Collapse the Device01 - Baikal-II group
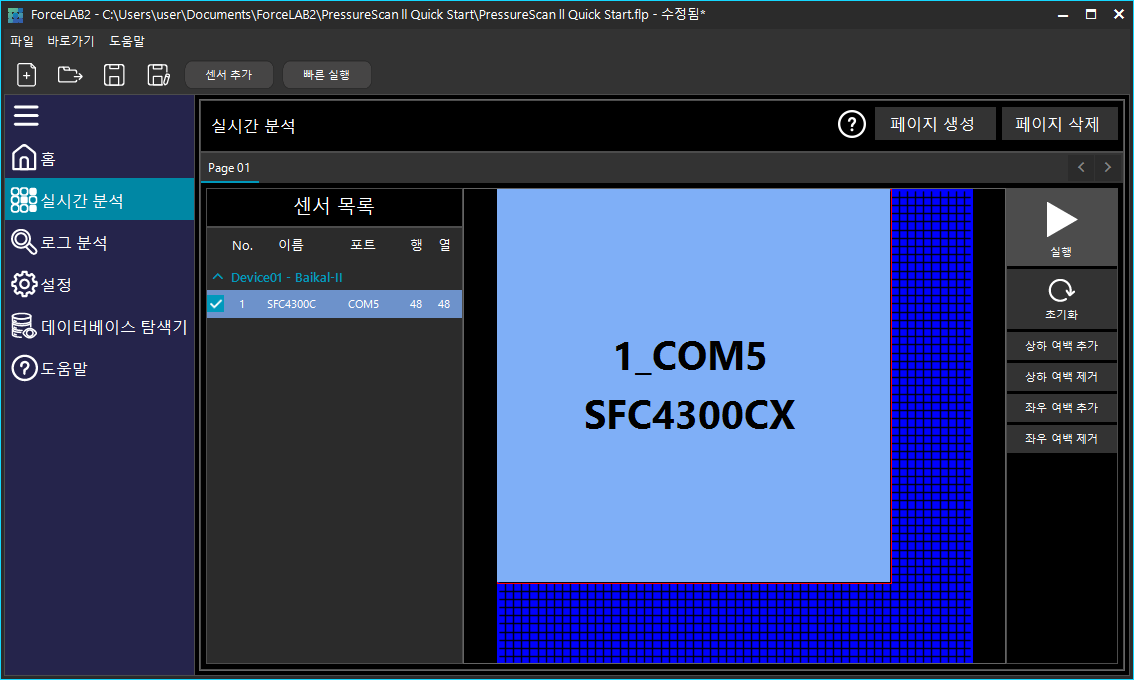The height and width of the screenshot is (680, 1134). [218, 277]
